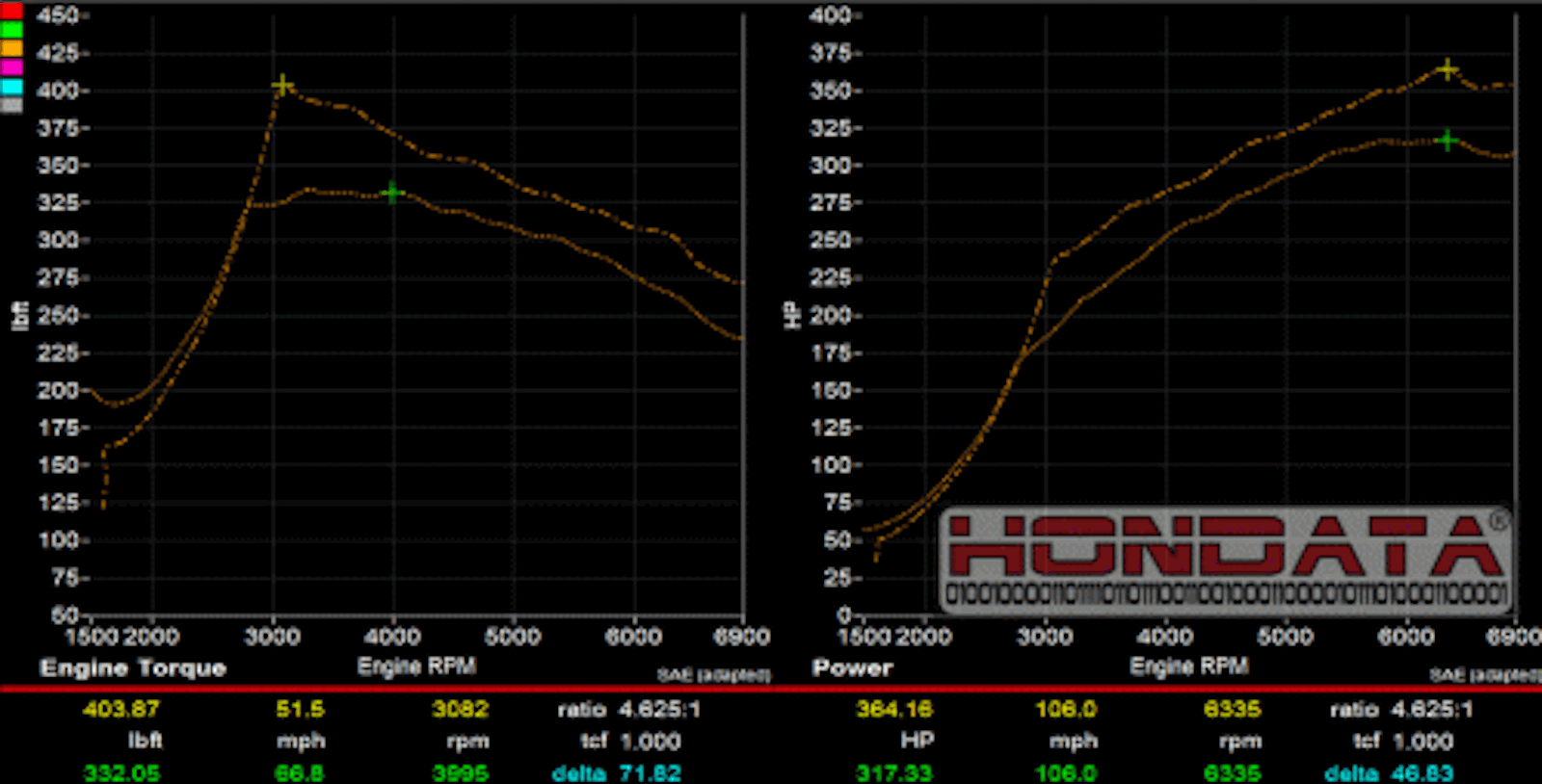Choose the magenta run color swatch

12,67
